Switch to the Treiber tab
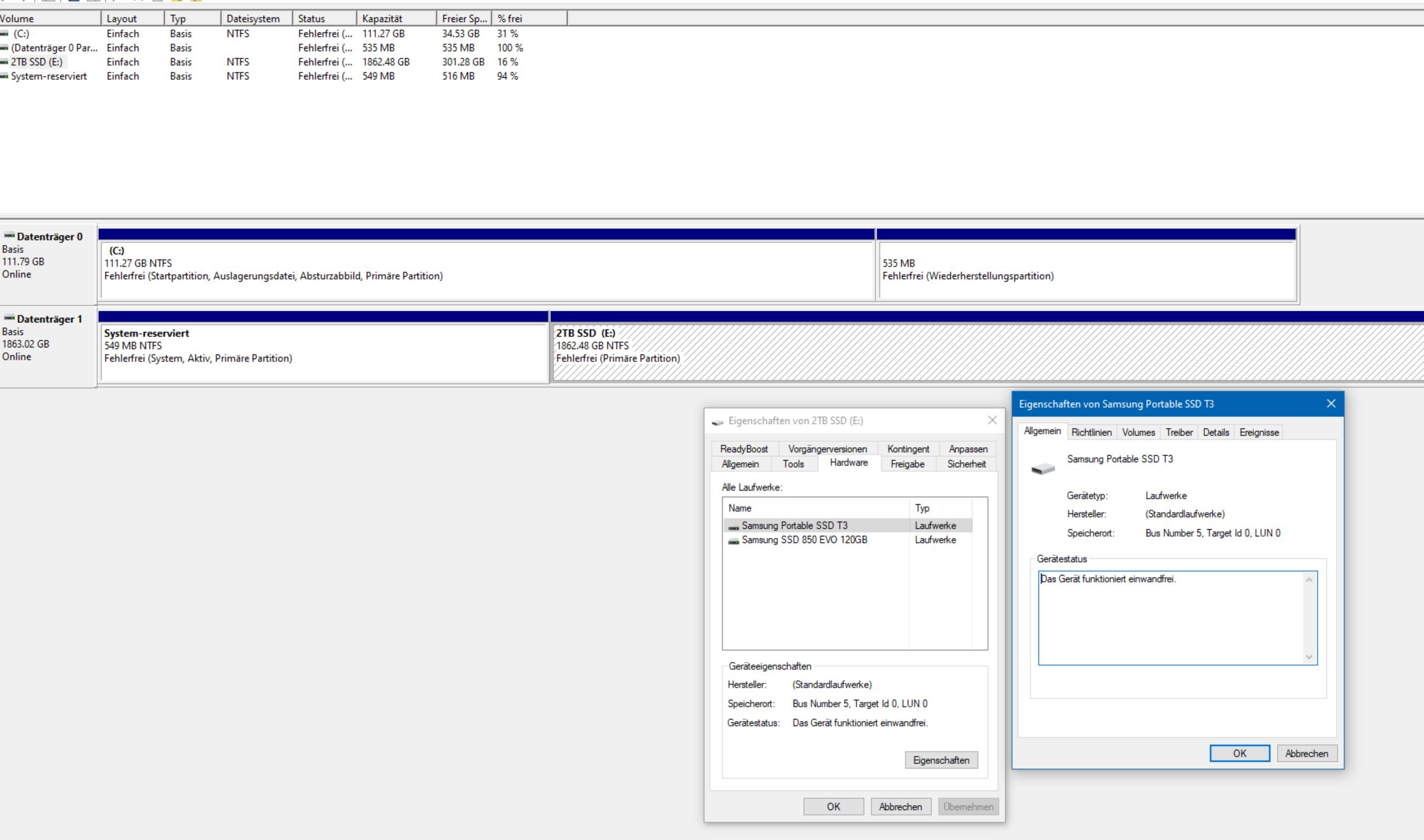The width and height of the screenshot is (1424, 840). point(1179,432)
